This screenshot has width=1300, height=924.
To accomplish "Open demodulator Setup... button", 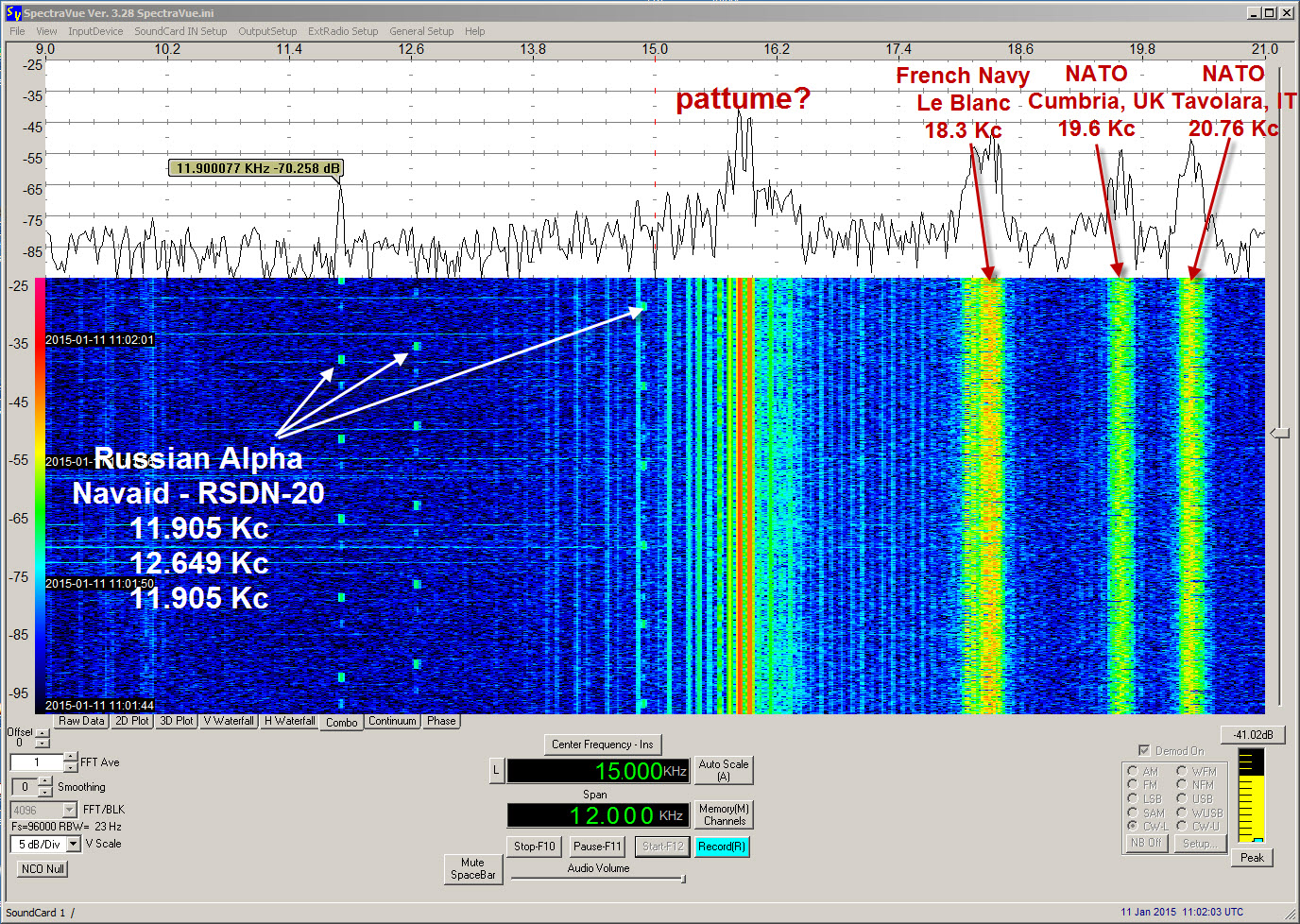I will 1199,843.
